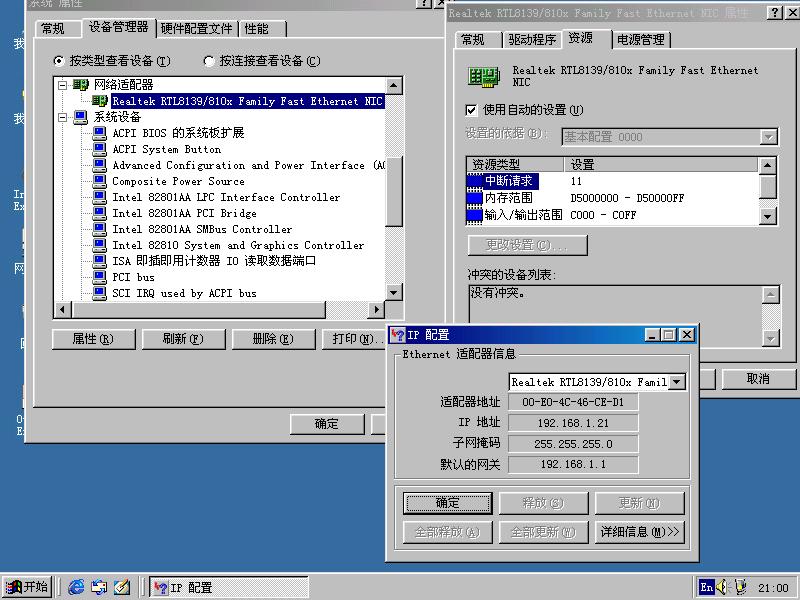Uncheck the 使用自动的设置 checkbox
800x600 pixels.
[472, 110]
